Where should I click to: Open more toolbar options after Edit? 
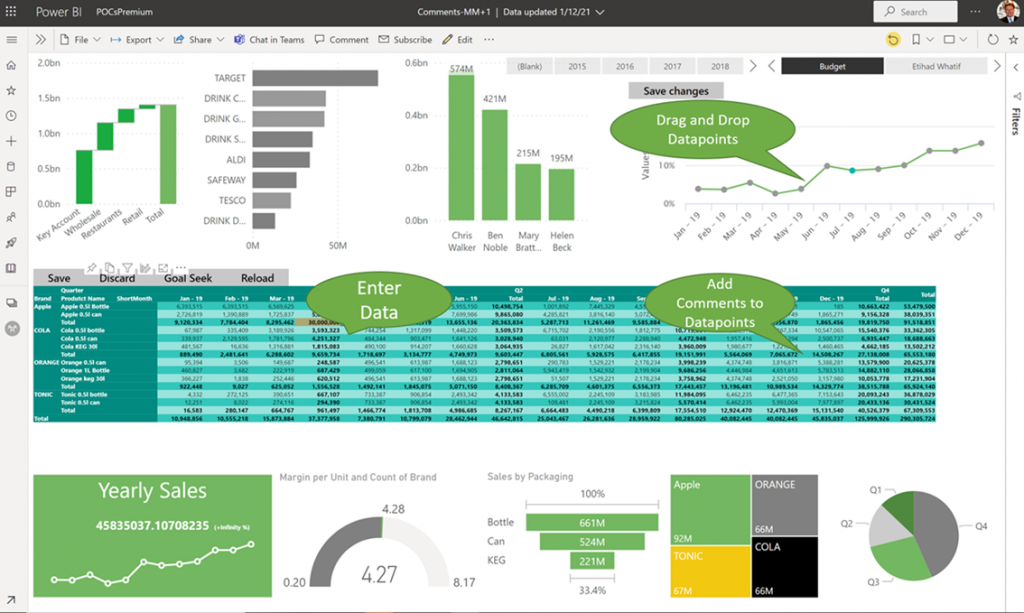pyautogui.click(x=488, y=40)
